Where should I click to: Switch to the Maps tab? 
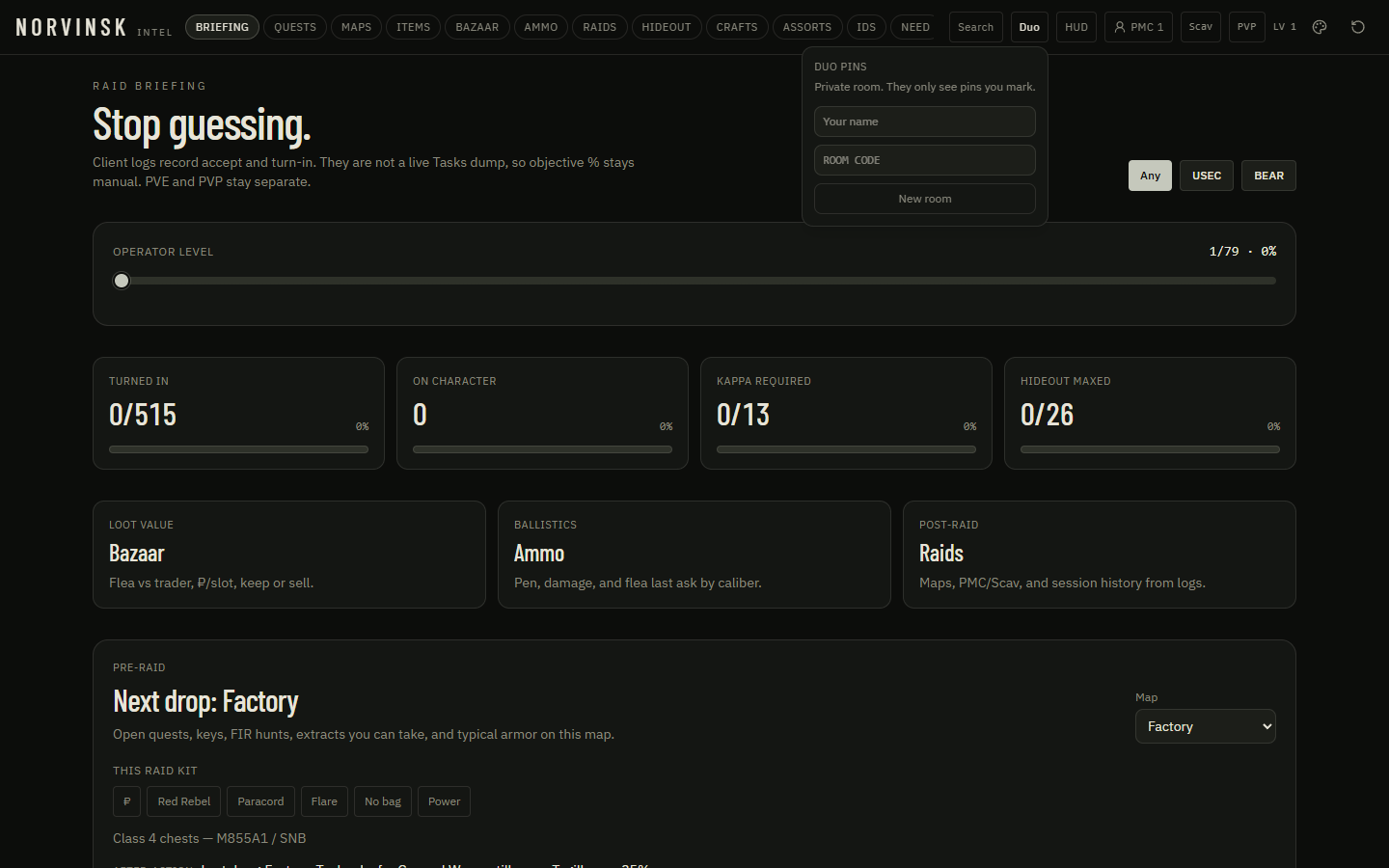[356, 27]
